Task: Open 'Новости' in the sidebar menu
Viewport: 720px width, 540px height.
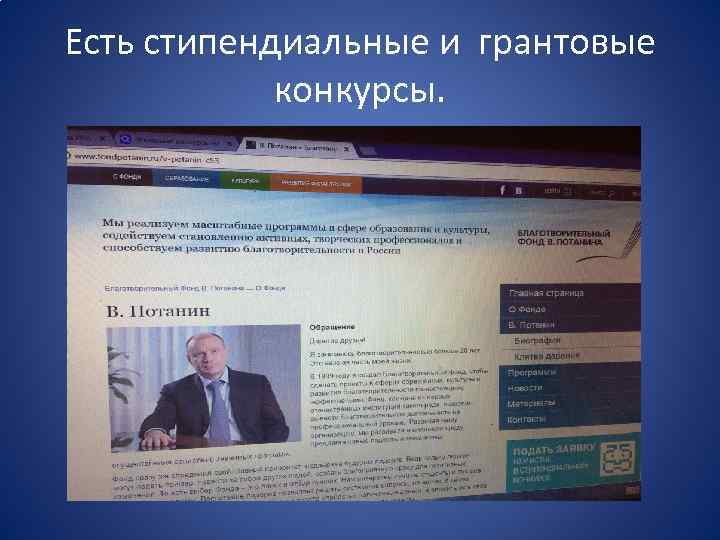Action: (x=569, y=388)
